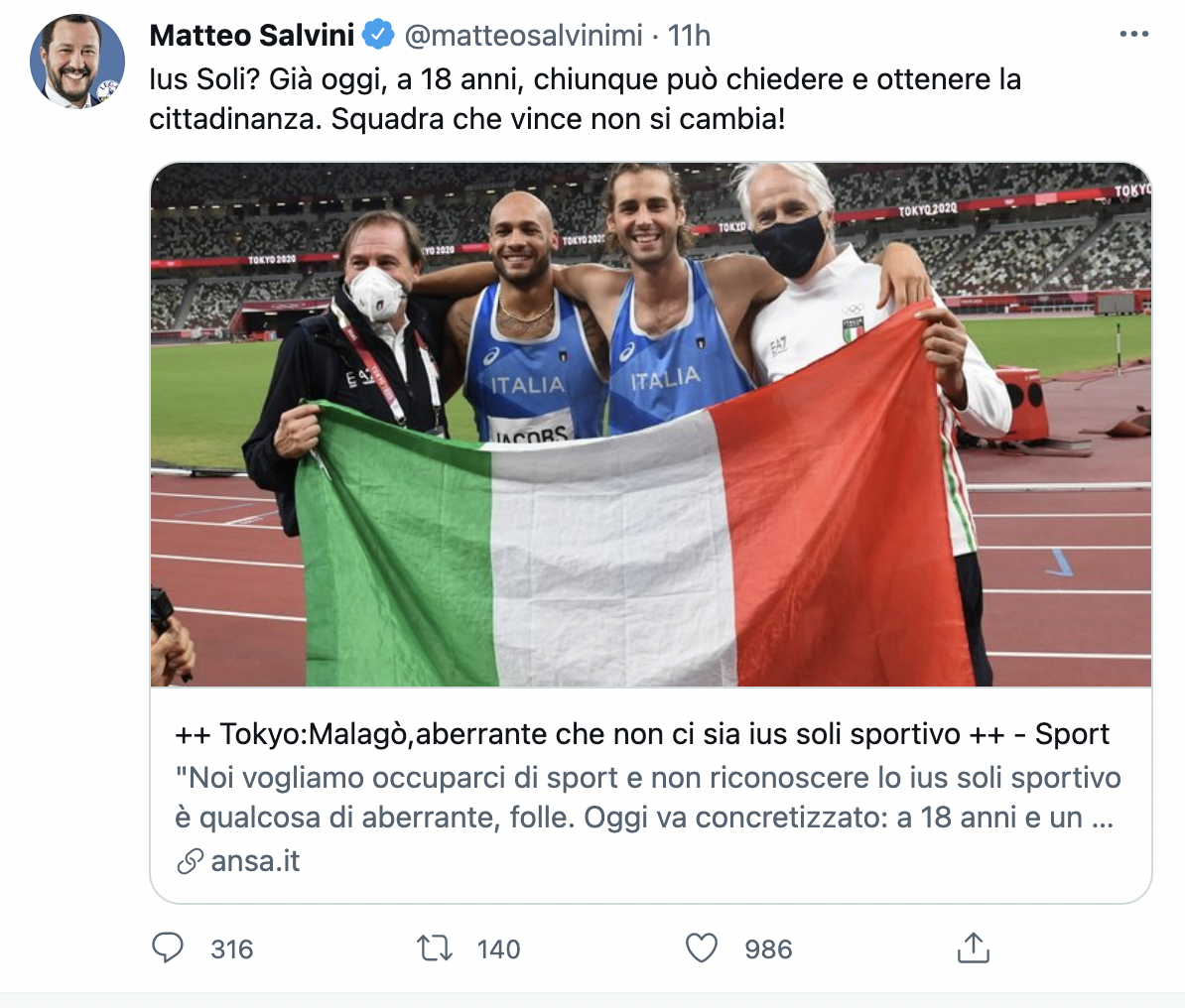Click the ansa.it domain text

pos(255,861)
